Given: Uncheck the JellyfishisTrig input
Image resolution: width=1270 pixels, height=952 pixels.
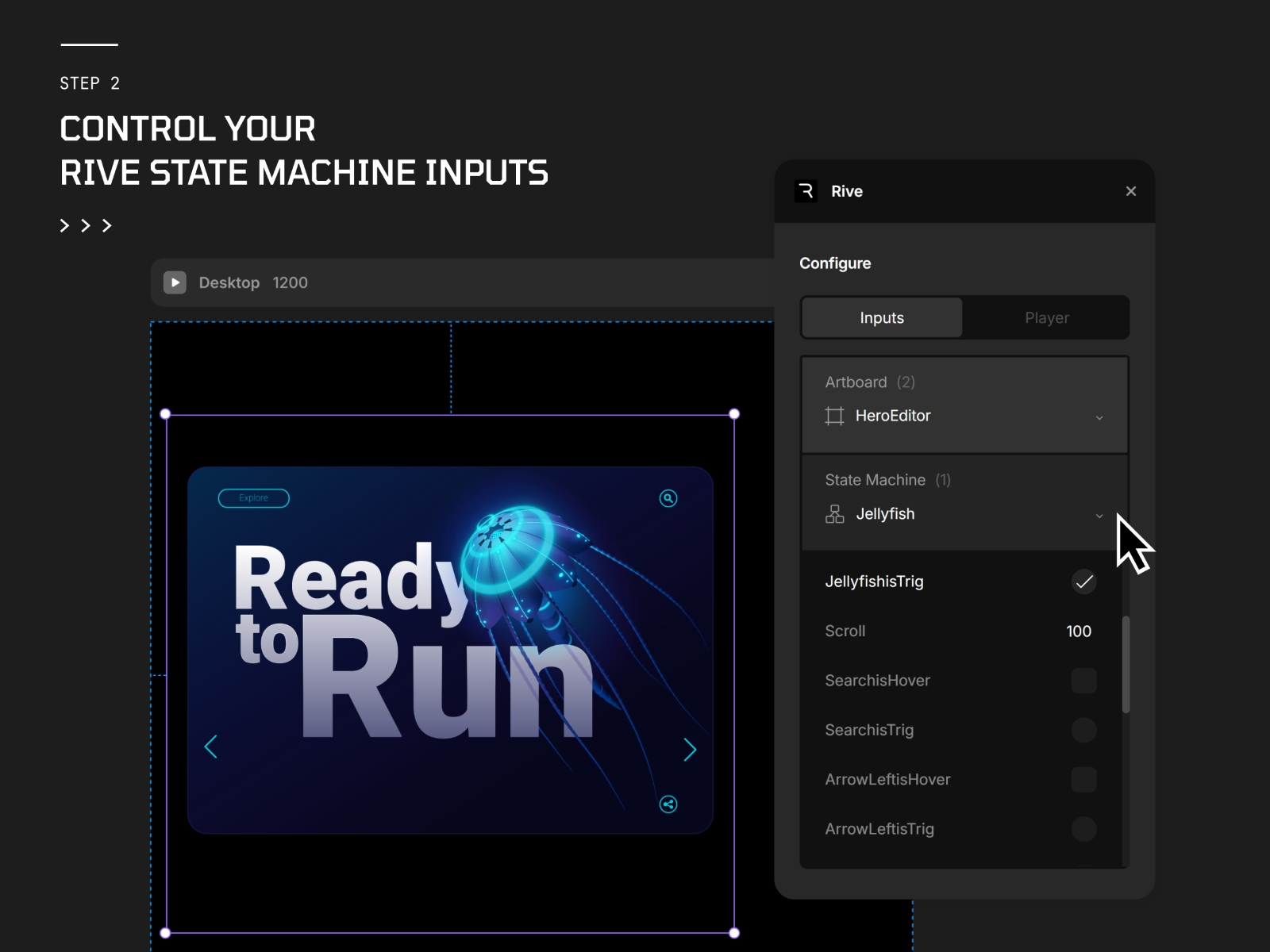Looking at the screenshot, I should [1084, 582].
